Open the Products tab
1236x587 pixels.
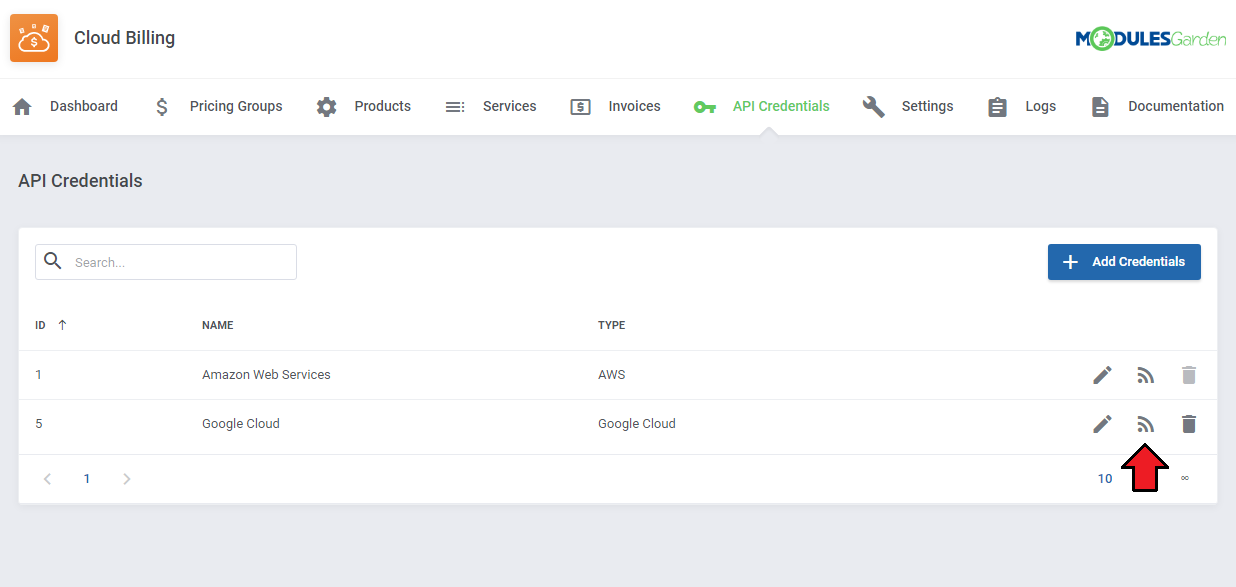coord(363,106)
